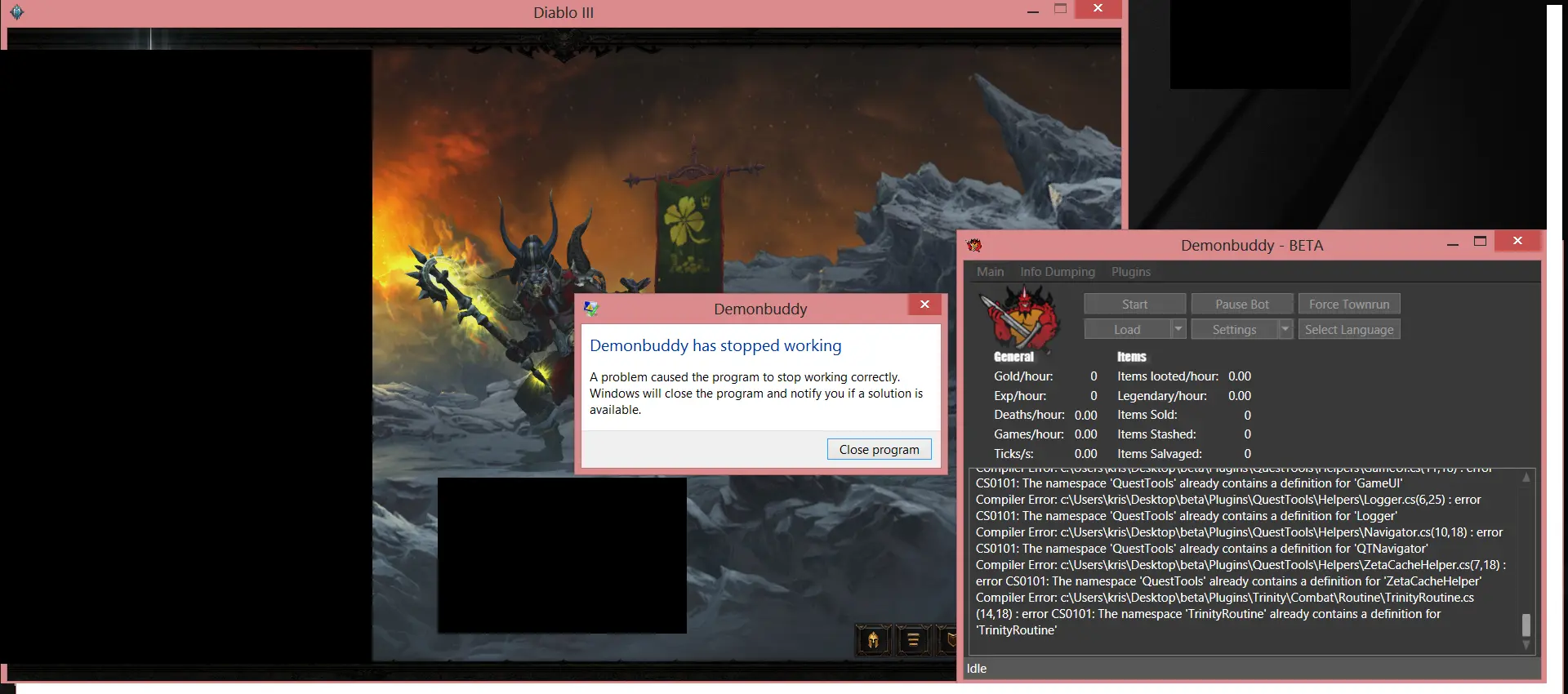The image size is (1568, 694).
Task: Open the Plugins tab
Action: (1130, 272)
